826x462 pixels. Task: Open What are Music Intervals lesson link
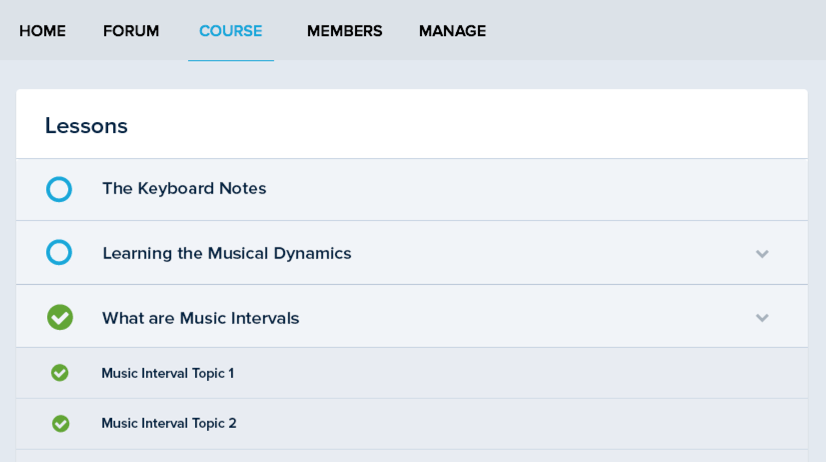pyautogui.click(x=200, y=318)
